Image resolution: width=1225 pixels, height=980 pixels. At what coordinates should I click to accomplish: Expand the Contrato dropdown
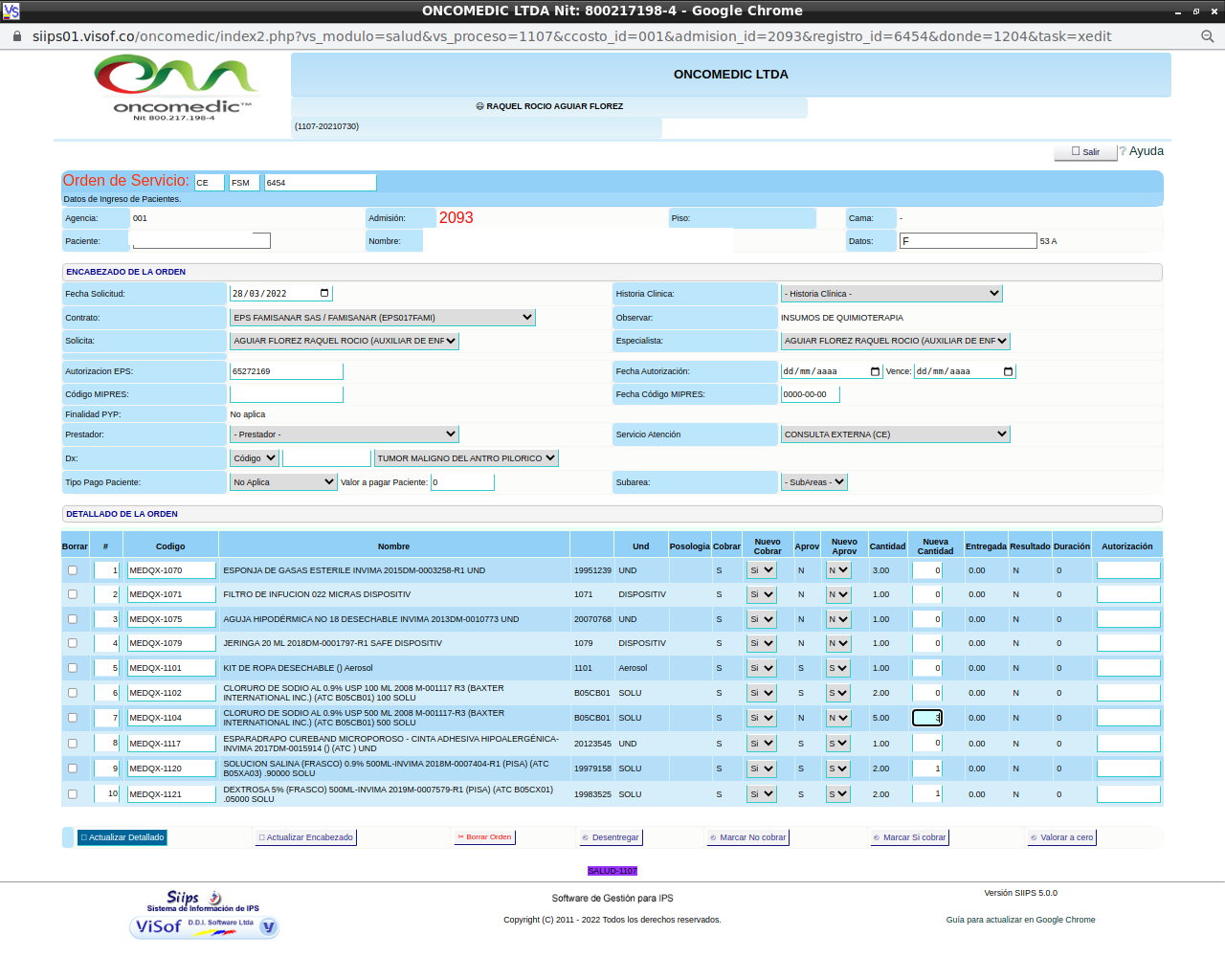tap(382, 318)
